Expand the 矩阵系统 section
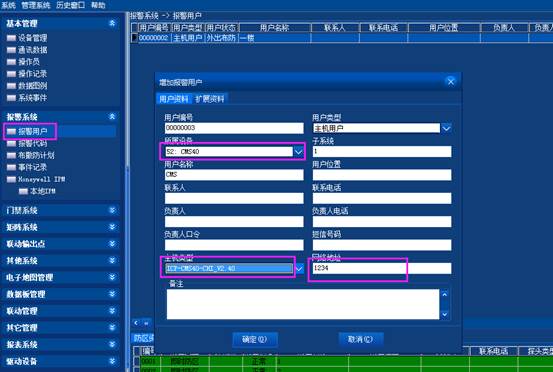Image resolution: width=553 pixels, height=372 pixels. coord(112,227)
